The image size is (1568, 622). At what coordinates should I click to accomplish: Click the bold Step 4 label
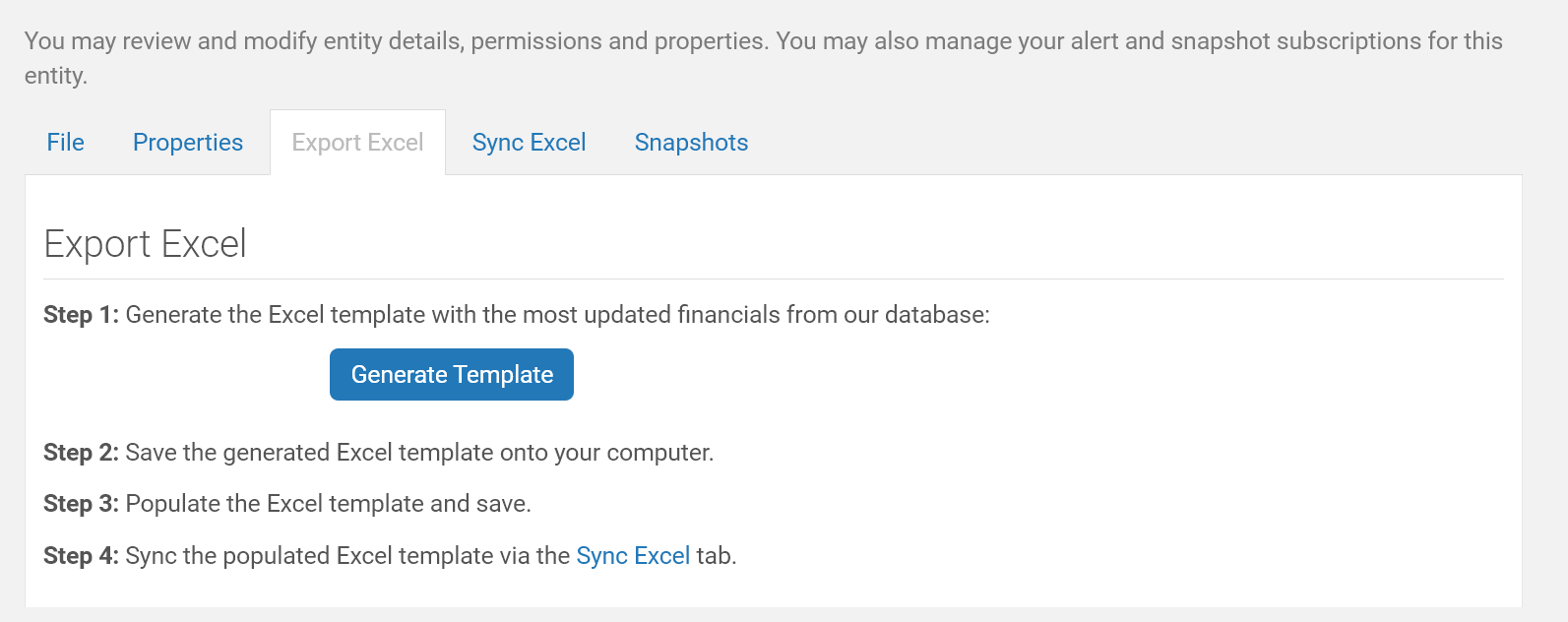[x=81, y=556]
